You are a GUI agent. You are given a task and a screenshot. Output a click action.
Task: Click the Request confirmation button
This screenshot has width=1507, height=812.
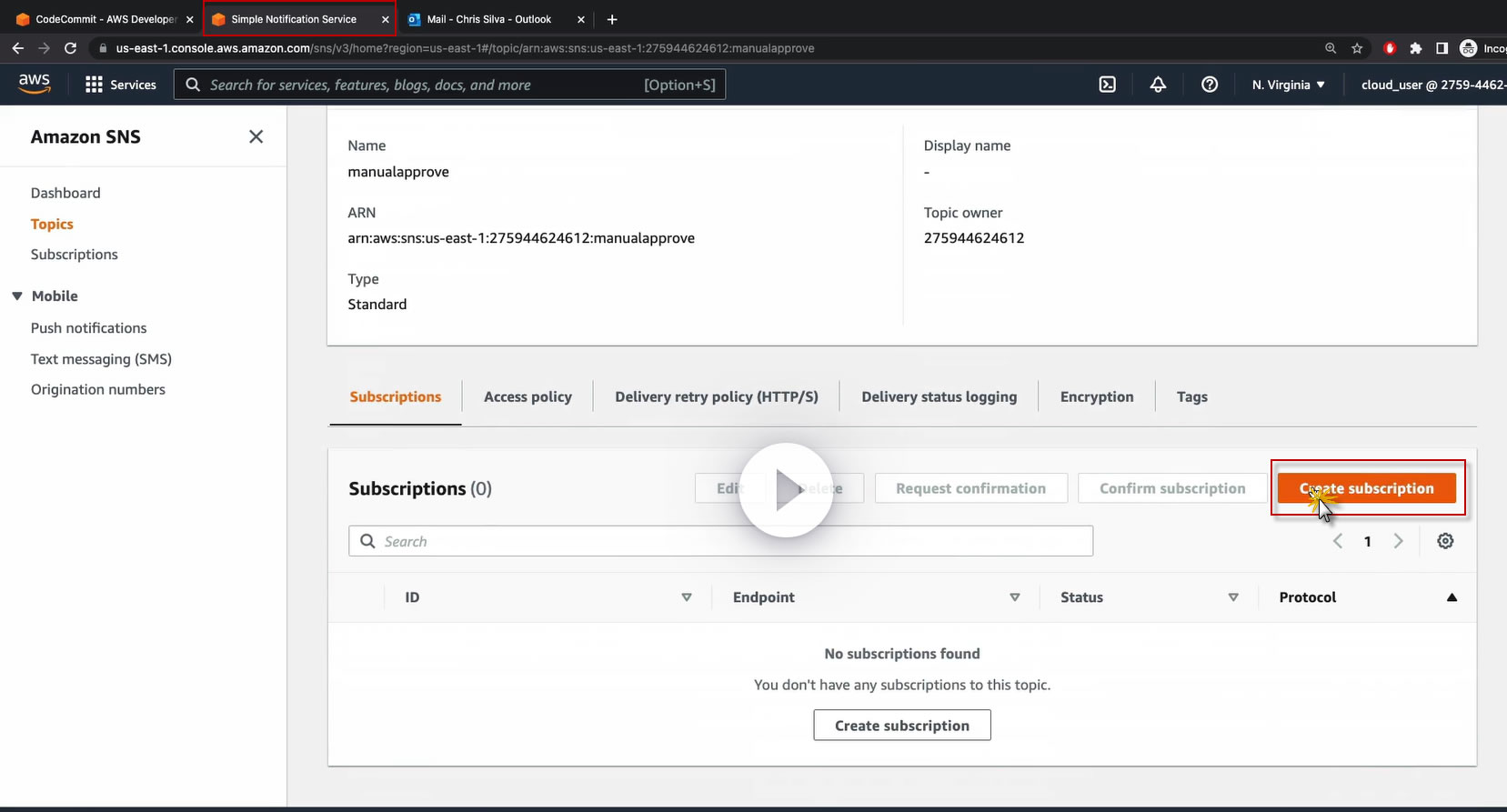(x=970, y=488)
